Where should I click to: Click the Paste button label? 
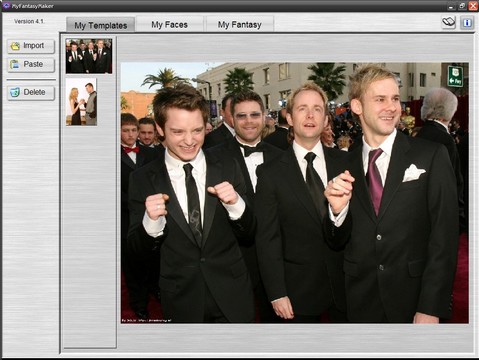33,64
